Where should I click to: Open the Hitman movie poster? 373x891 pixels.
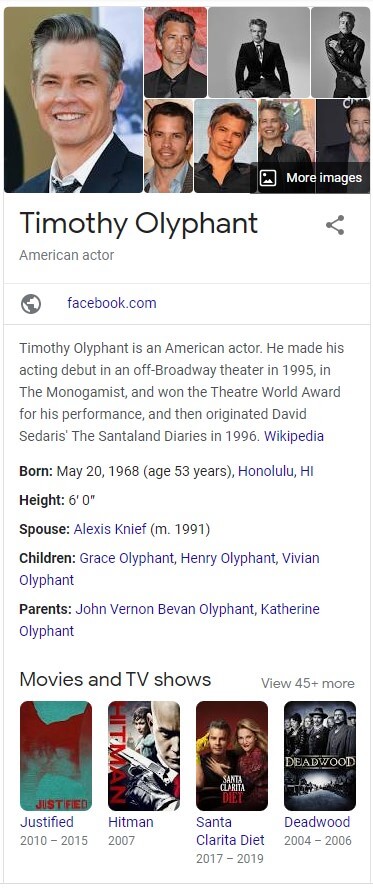[x=144, y=756]
